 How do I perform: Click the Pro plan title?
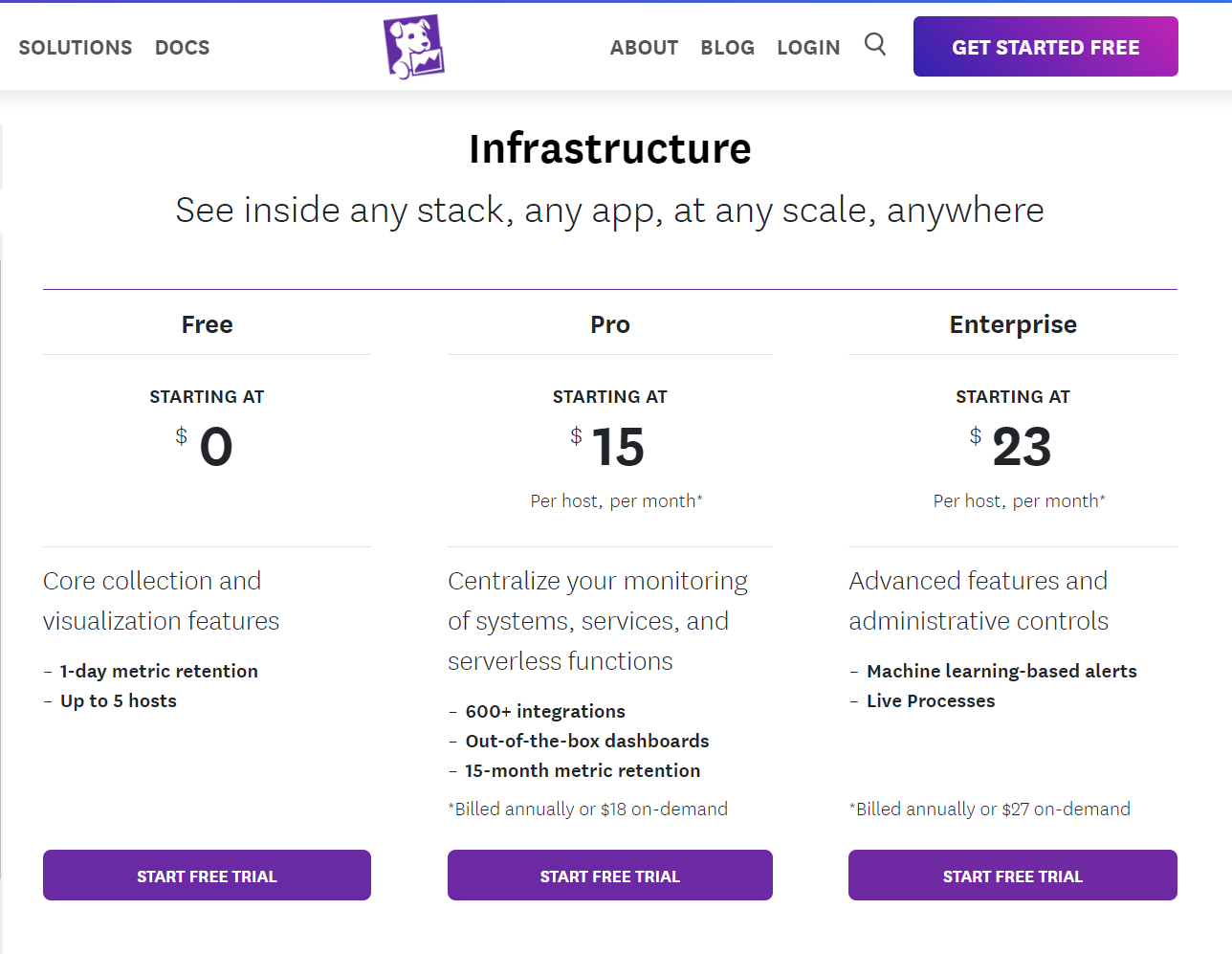coord(610,324)
